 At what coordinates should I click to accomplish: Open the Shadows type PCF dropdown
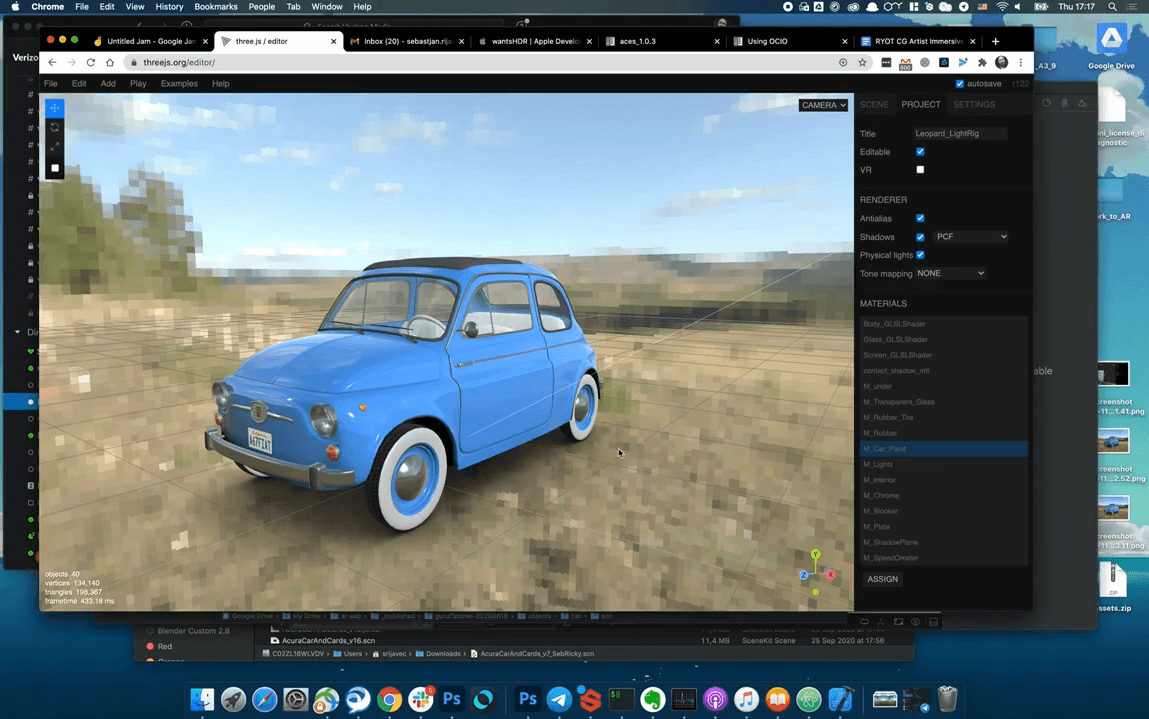[x=971, y=237]
